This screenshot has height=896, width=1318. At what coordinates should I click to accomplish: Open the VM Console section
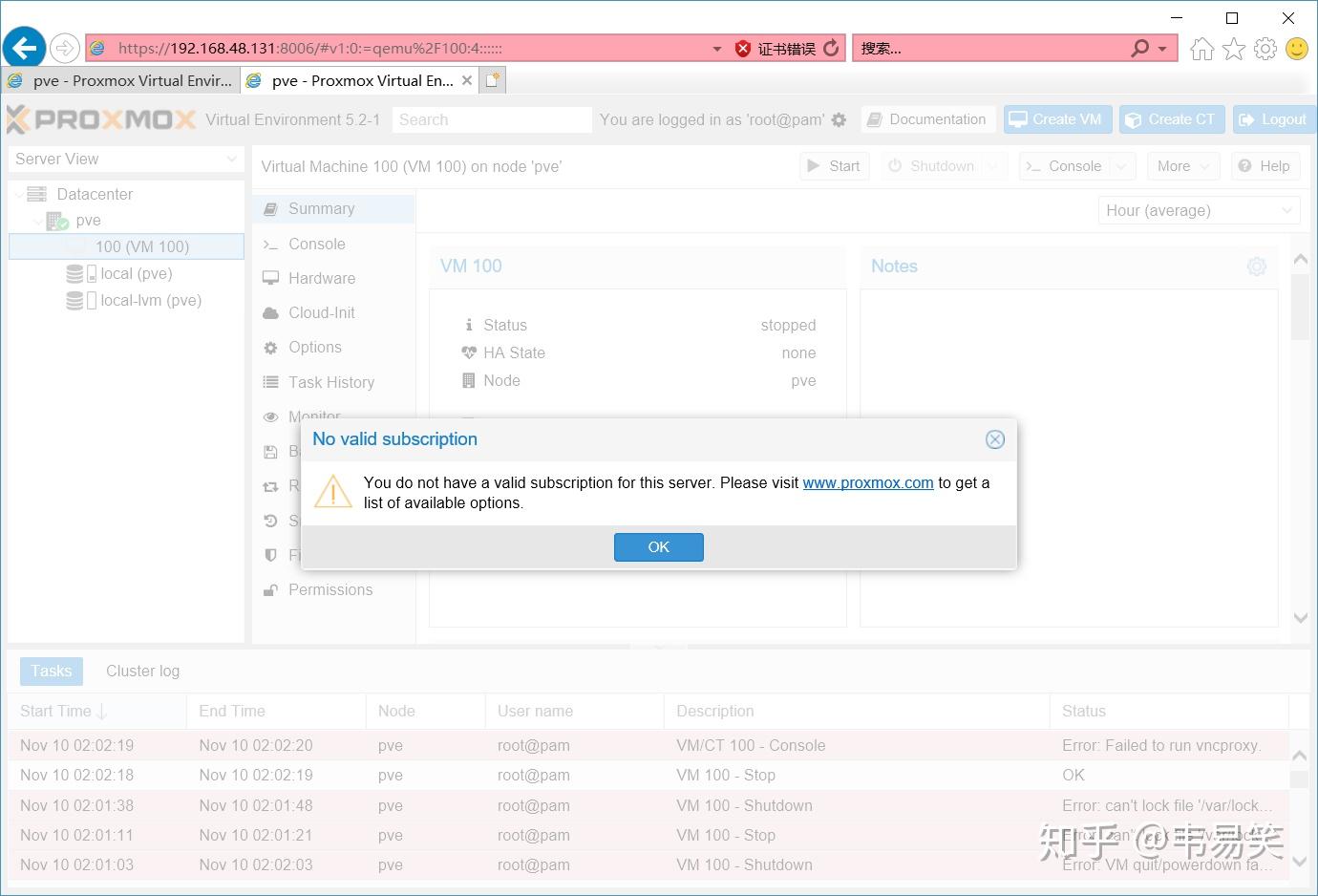click(x=333, y=245)
